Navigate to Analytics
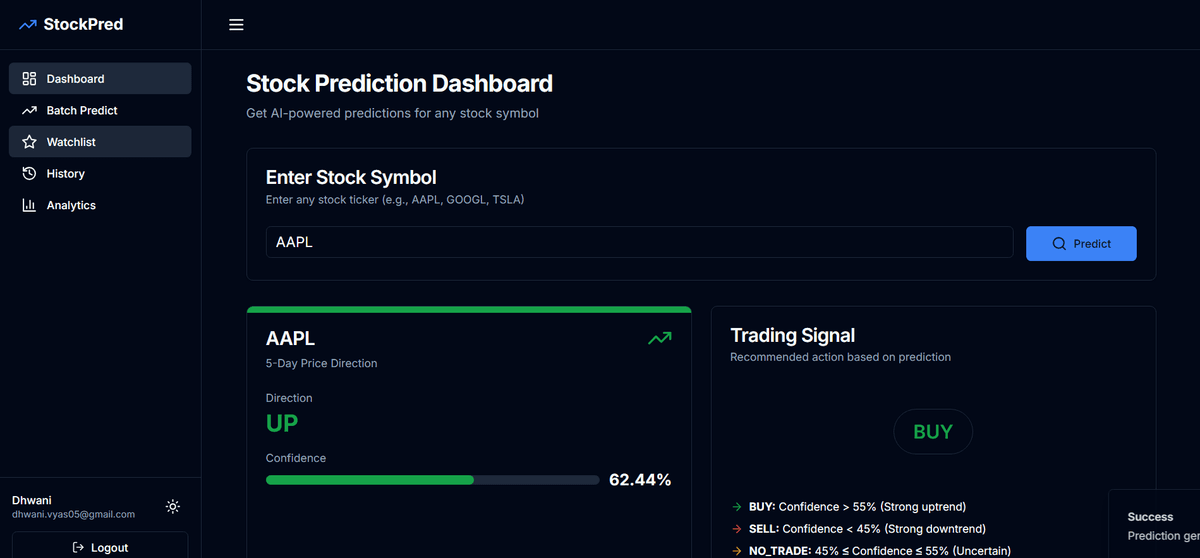1200x558 pixels. pyautogui.click(x=71, y=205)
